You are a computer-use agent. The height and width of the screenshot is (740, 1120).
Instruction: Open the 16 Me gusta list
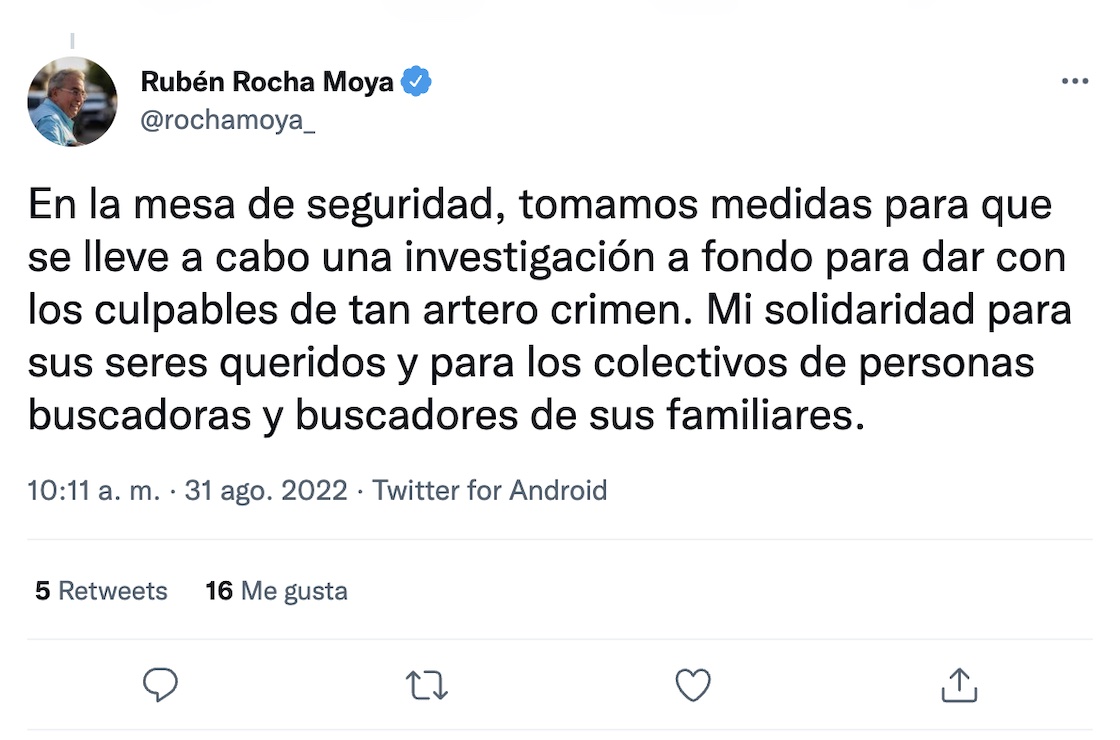[277, 591]
